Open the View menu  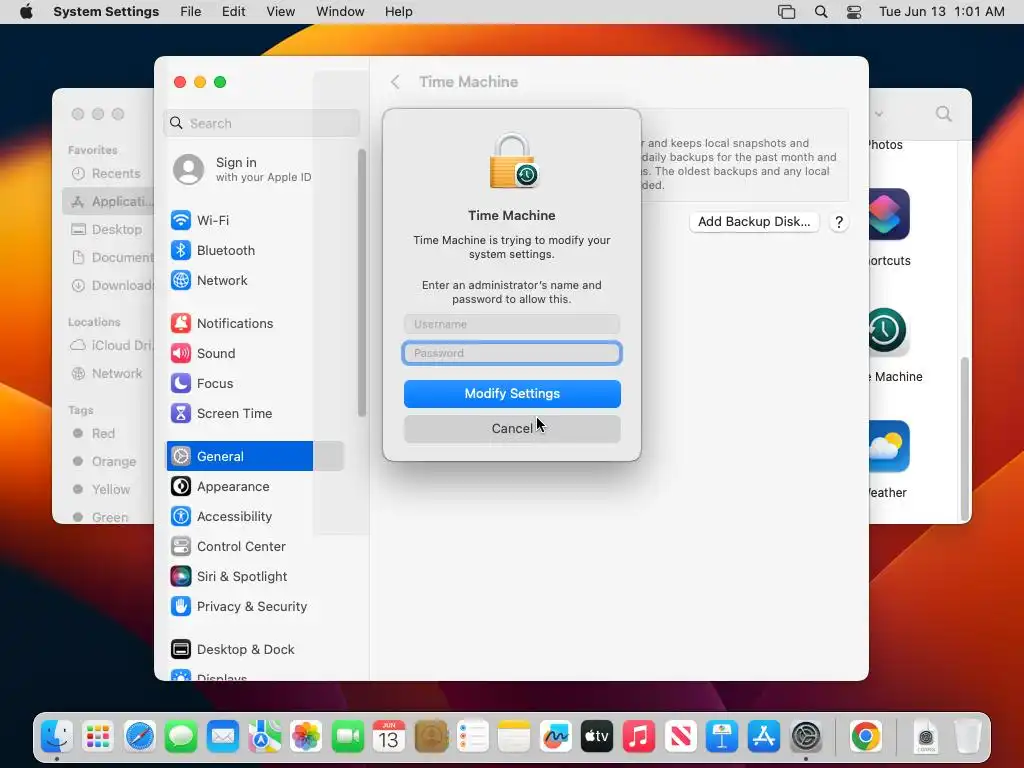tap(280, 12)
